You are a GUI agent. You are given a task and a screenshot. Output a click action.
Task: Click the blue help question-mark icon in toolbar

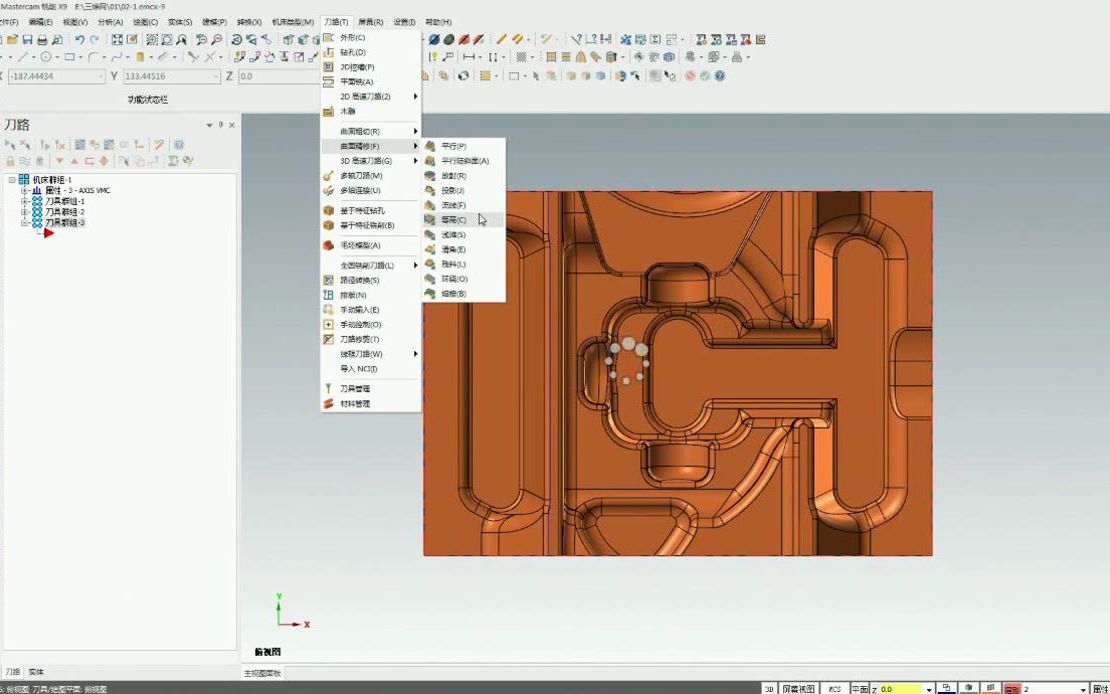coord(720,76)
